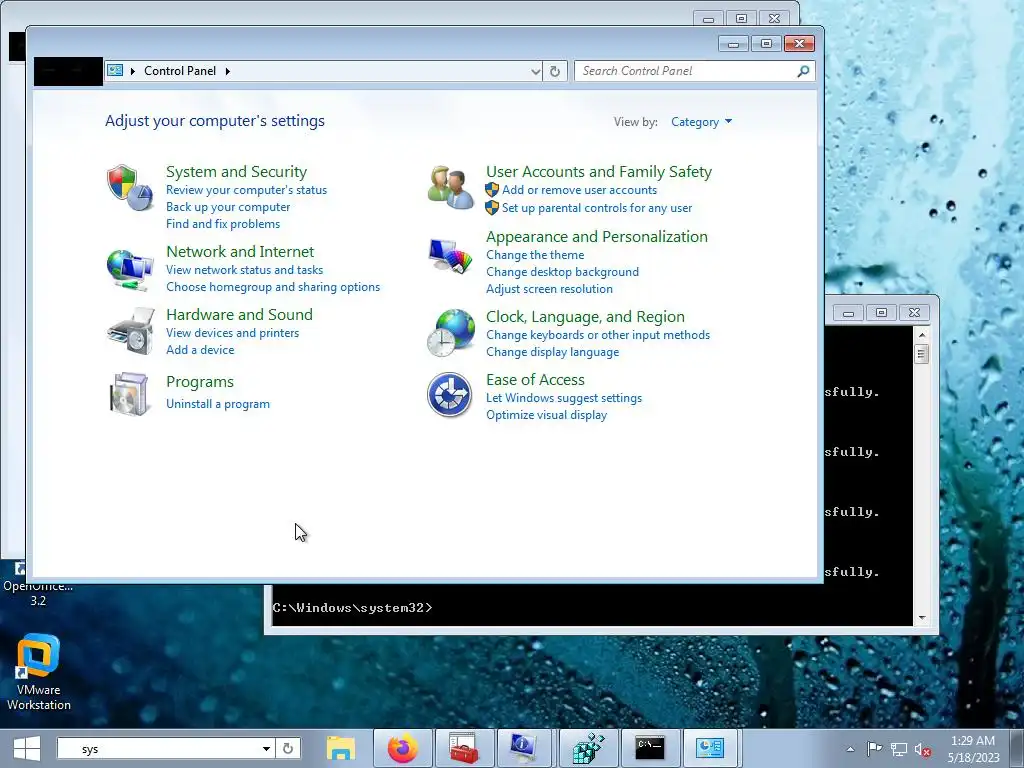1024x768 pixels.
Task: Click Change desktop background
Action: click(x=562, y=272)
